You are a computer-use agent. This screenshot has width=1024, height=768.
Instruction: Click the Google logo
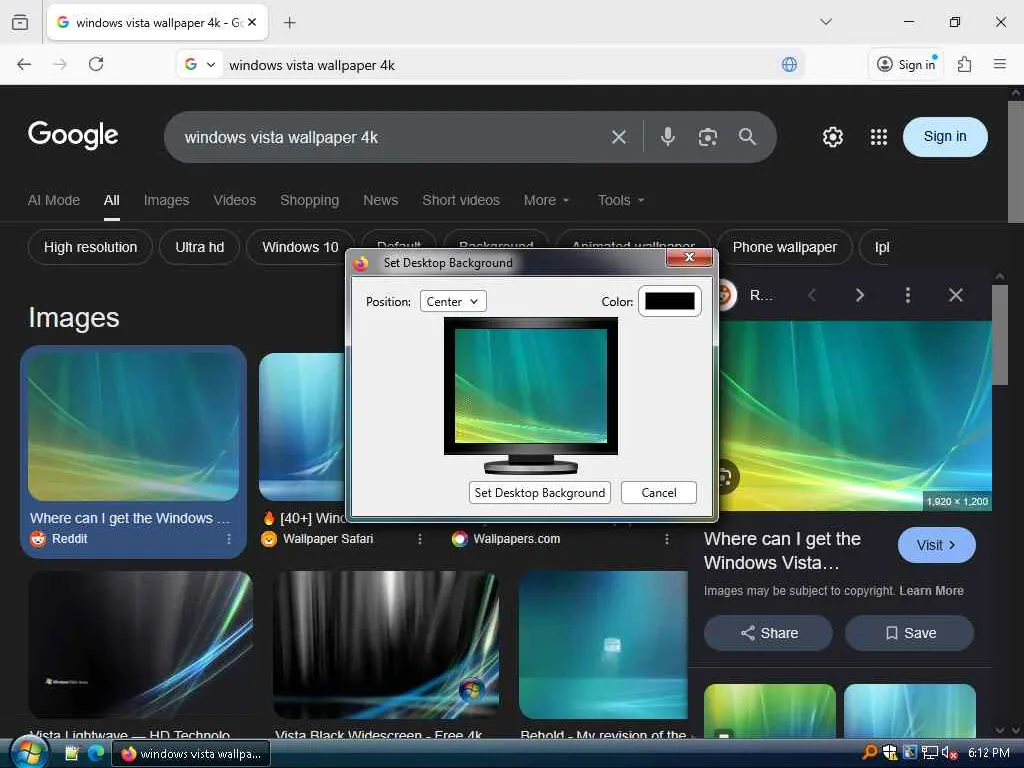coord(73,135)
